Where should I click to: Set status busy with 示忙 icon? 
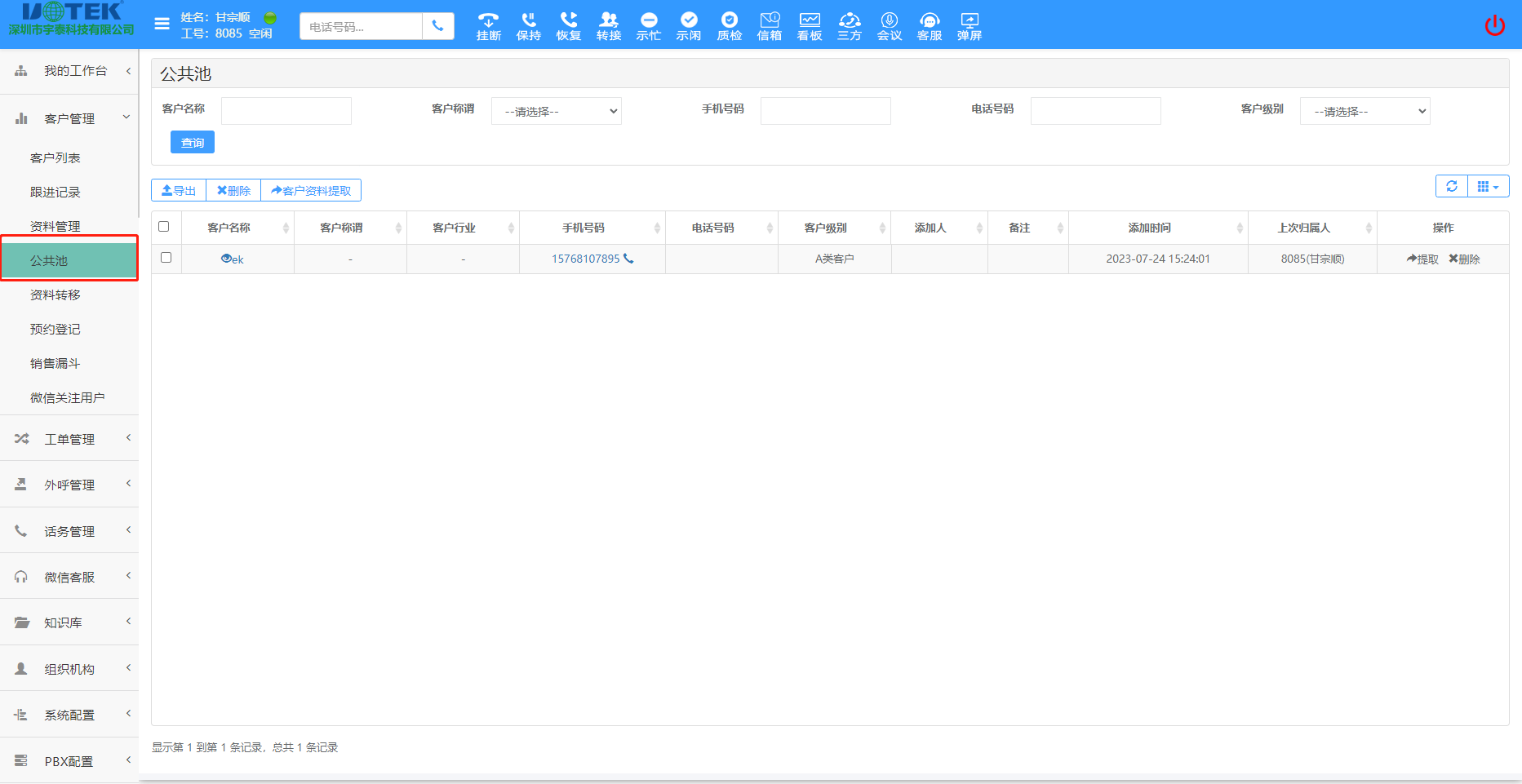click(x=649, y=25)
